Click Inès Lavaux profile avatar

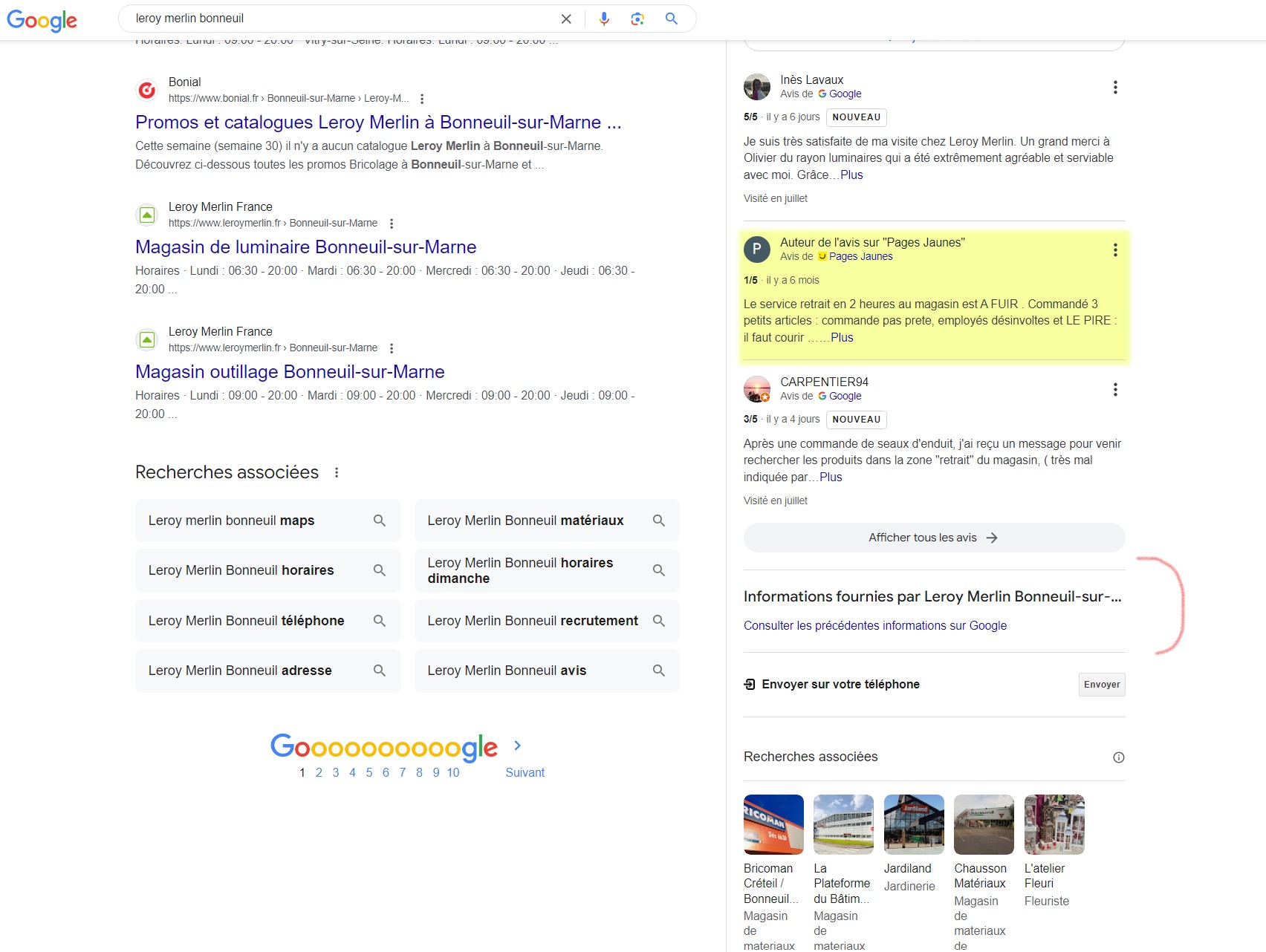757,87
